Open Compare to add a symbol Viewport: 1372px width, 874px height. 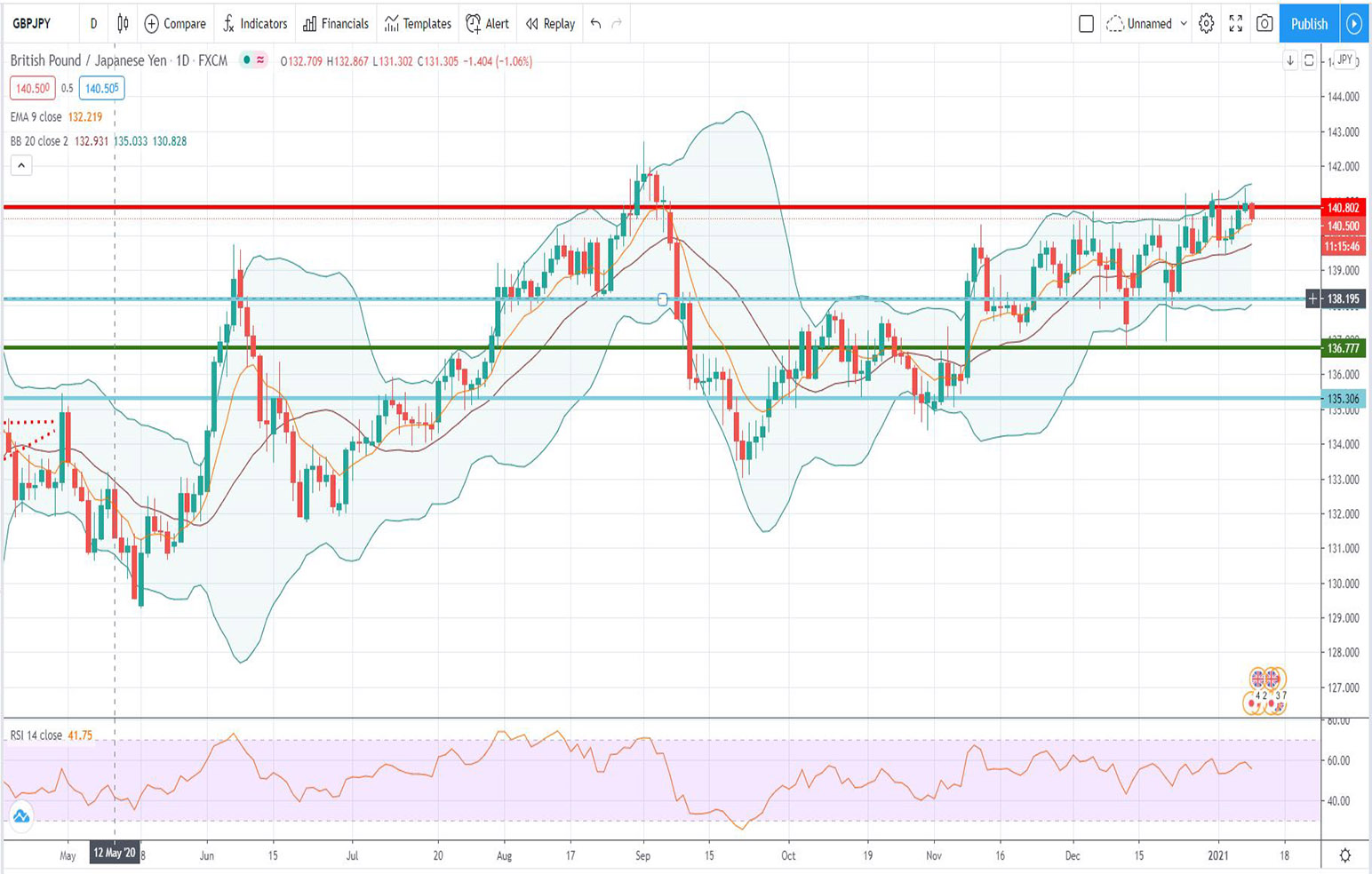[x=174, y=24]
